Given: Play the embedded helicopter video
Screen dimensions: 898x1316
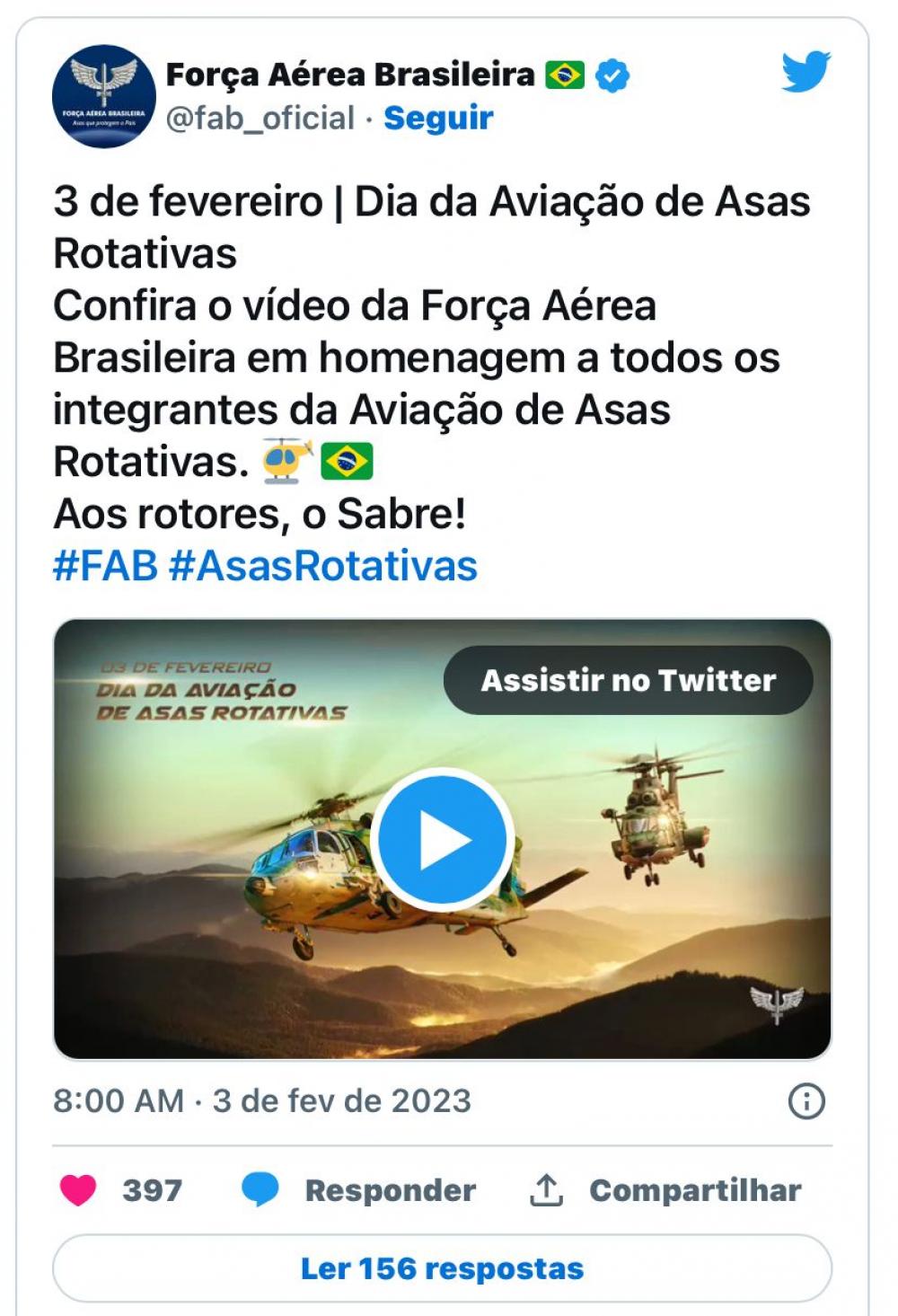Looking at the screenshot, I should [x=442, y=840].
